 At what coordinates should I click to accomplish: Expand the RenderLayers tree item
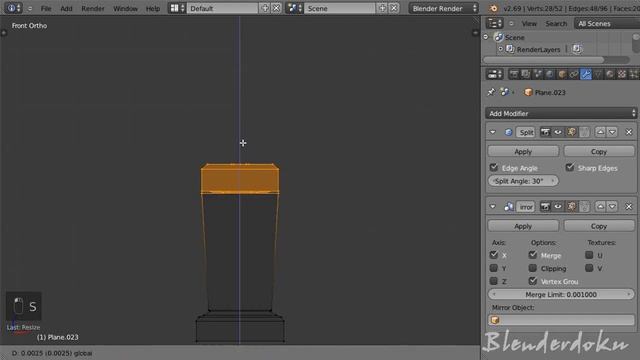pyautogui.click(x=500, y=49)
